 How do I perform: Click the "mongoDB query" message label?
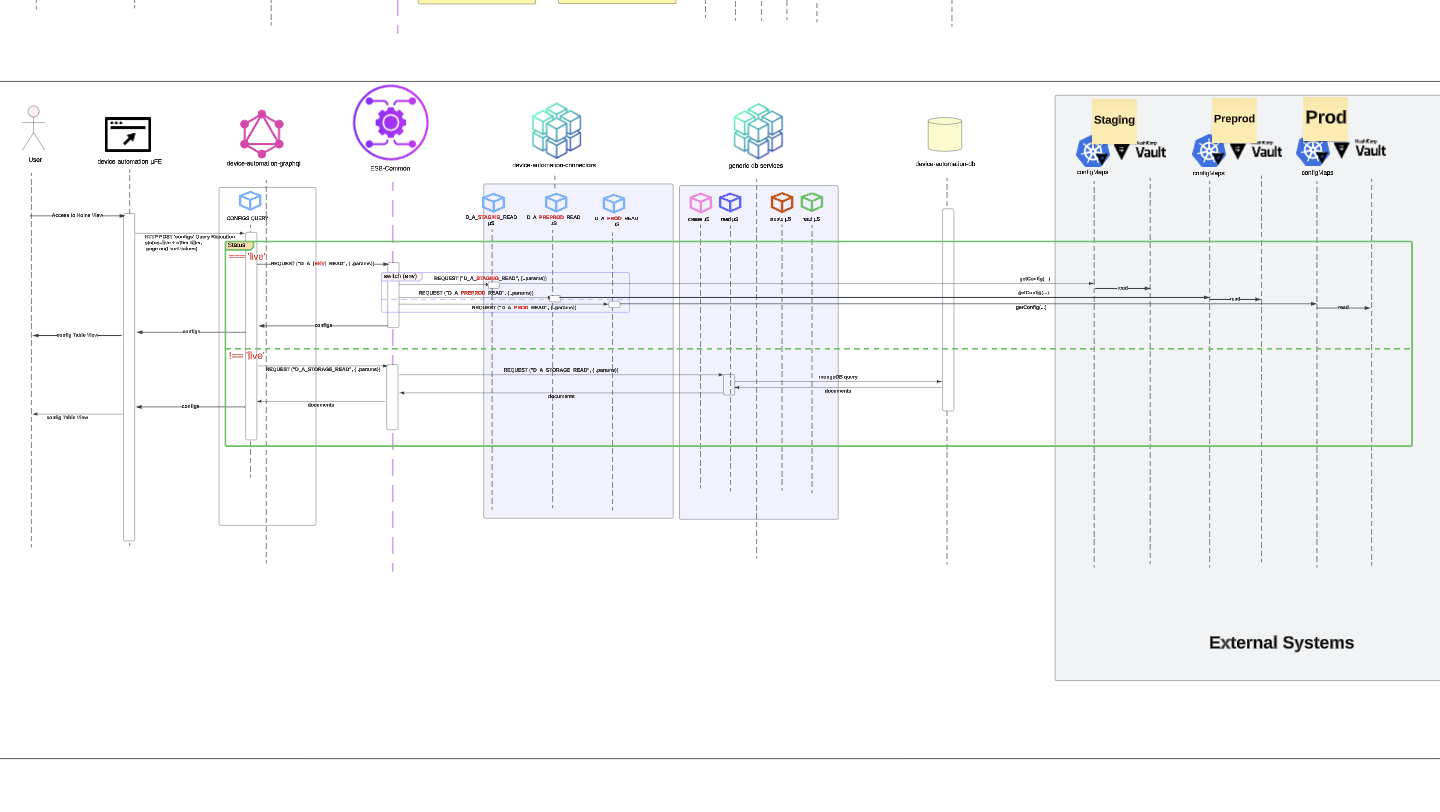pos(838,377)
